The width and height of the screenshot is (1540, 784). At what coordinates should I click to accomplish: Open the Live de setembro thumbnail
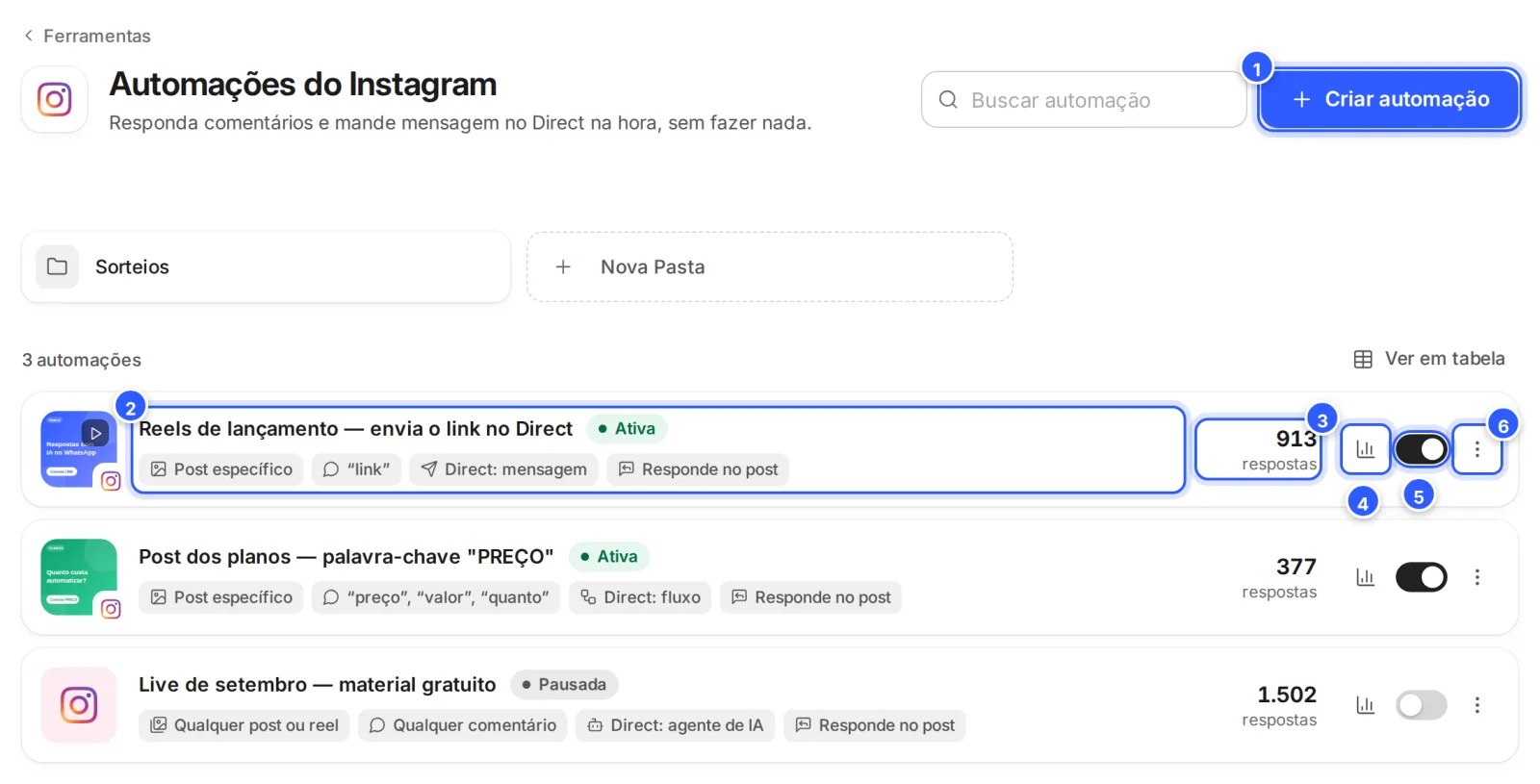pos(79,705)
